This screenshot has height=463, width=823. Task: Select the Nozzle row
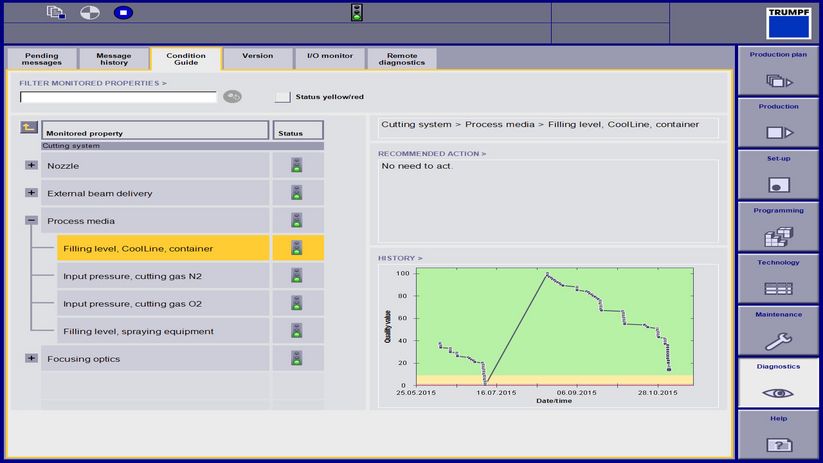155,165
